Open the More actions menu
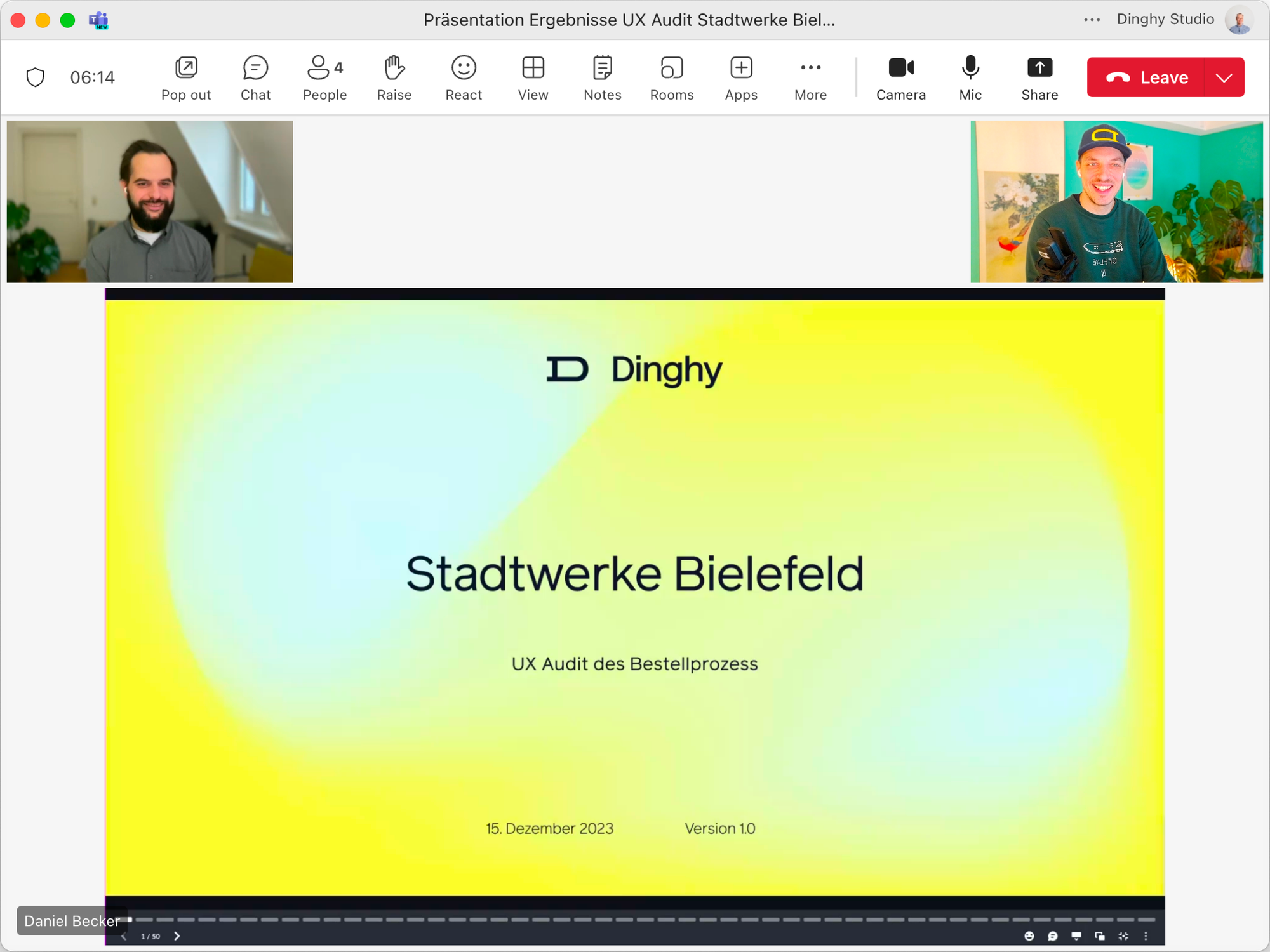Screen dimensions: 1270x952 [x=810, y=77]
